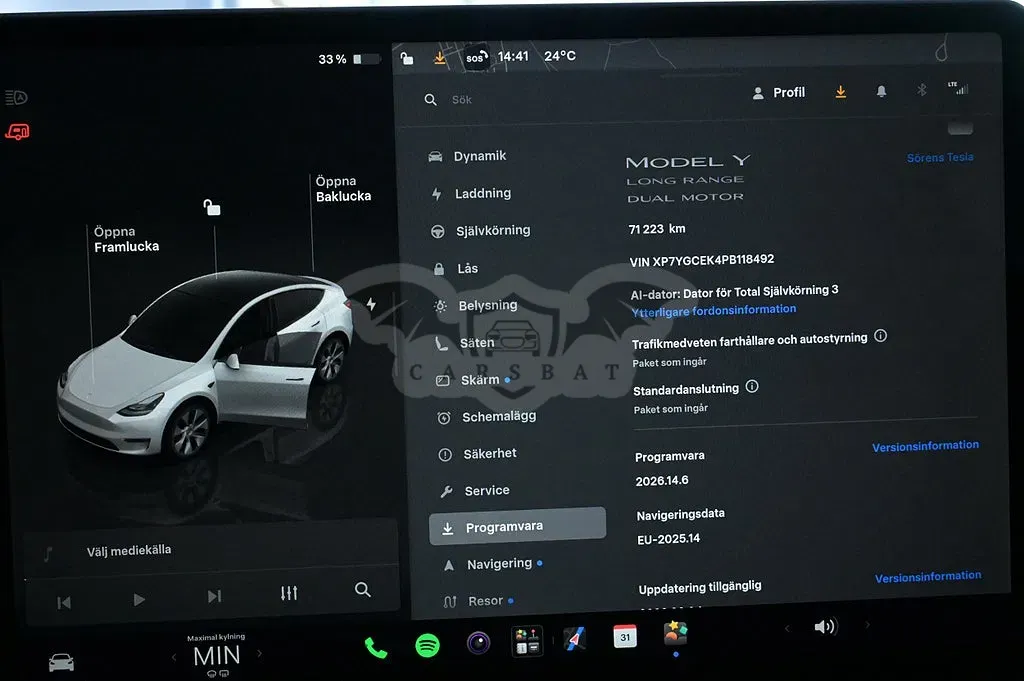Image resolution: width=1024 pixels, height=681 pixels.
Task: Tap Öppna Baklucka to open trunk
Action: coord(343,189)
